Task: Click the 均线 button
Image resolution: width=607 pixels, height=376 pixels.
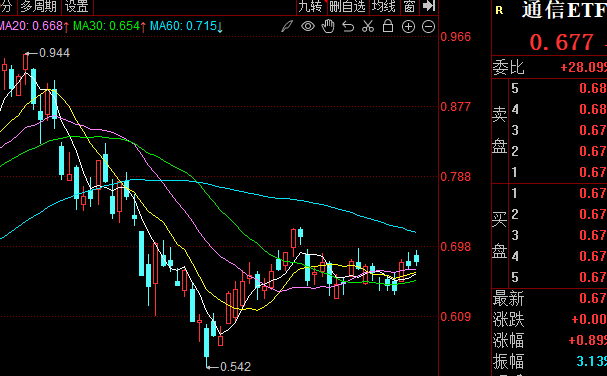Action: point(384,6)
